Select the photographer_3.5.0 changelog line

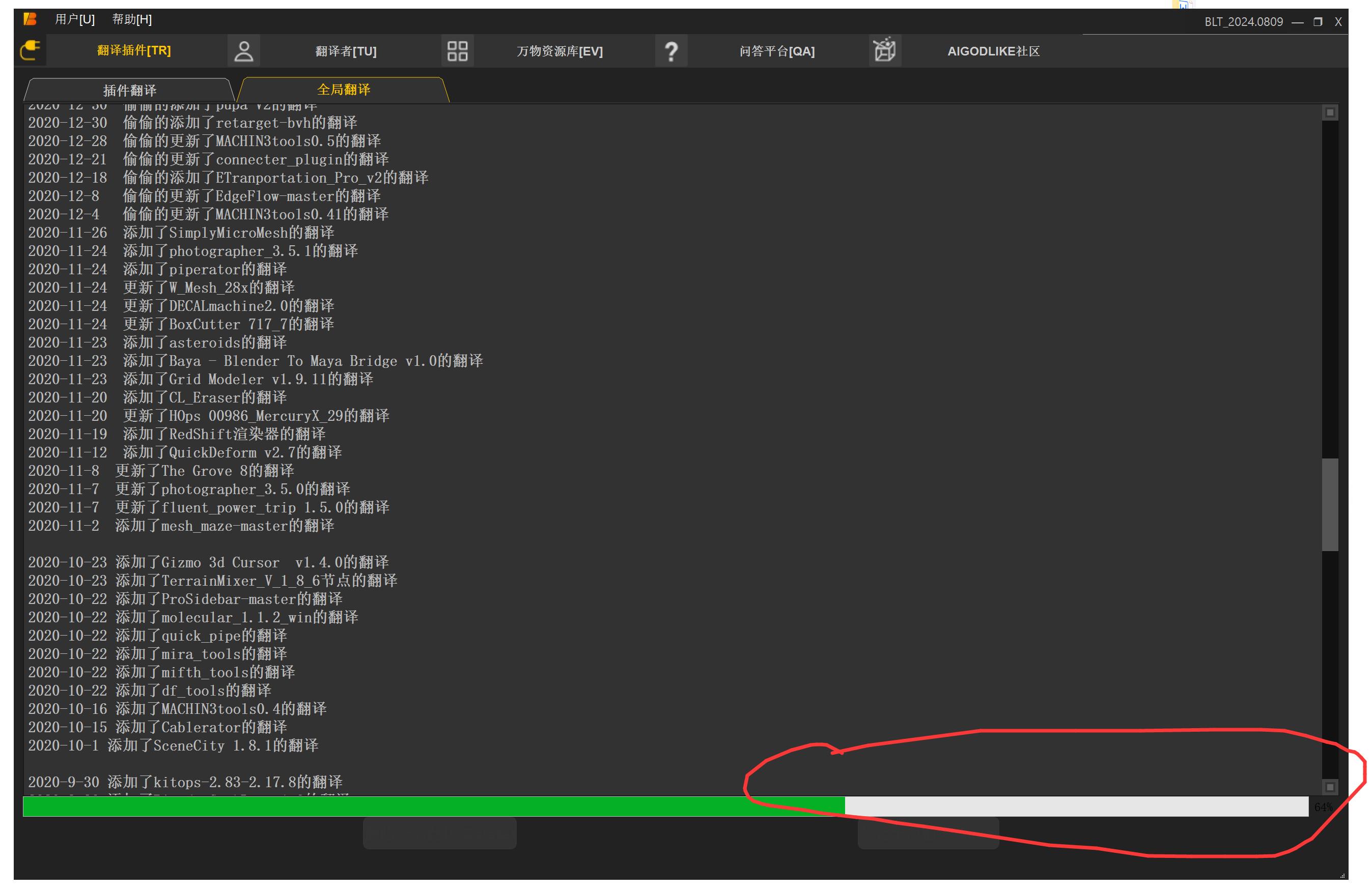click(189, 490)
